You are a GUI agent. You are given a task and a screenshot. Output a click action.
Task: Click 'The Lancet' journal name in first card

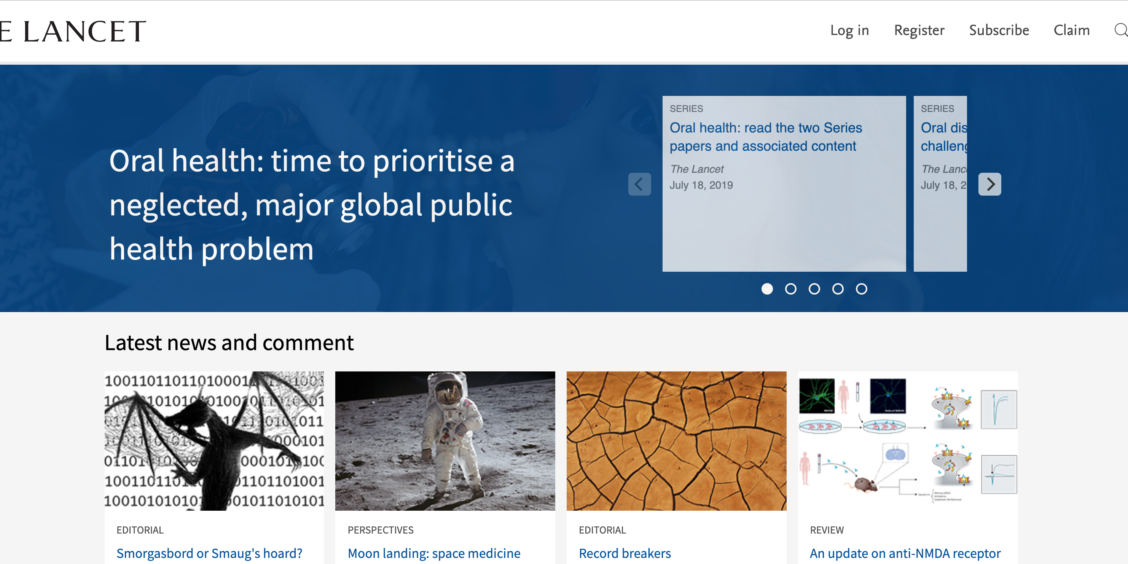(696, 169)
